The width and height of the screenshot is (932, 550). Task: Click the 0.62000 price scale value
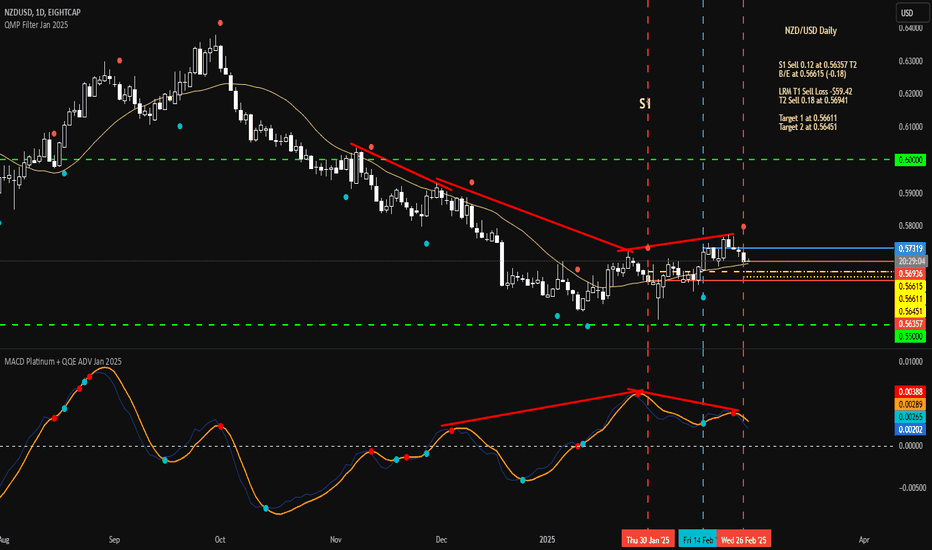pos(911,94)
